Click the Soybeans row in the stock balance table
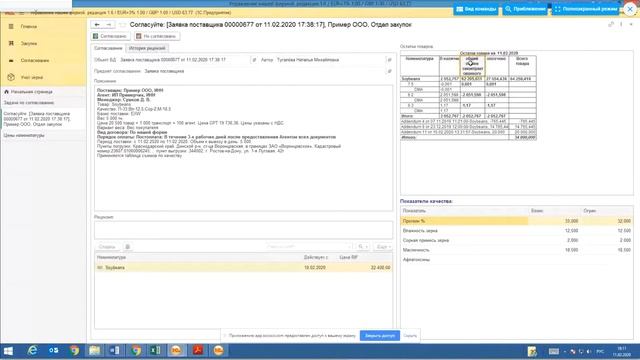640x360 pixels. click(468, 78)
